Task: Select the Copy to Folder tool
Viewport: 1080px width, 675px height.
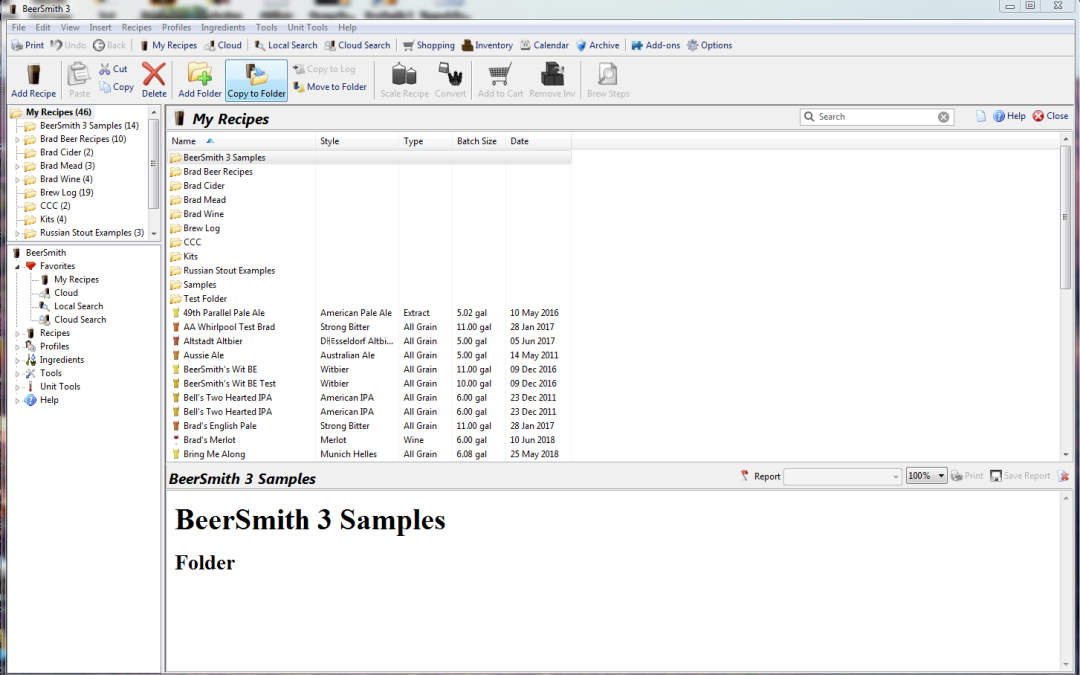Action: coord(256,80)
